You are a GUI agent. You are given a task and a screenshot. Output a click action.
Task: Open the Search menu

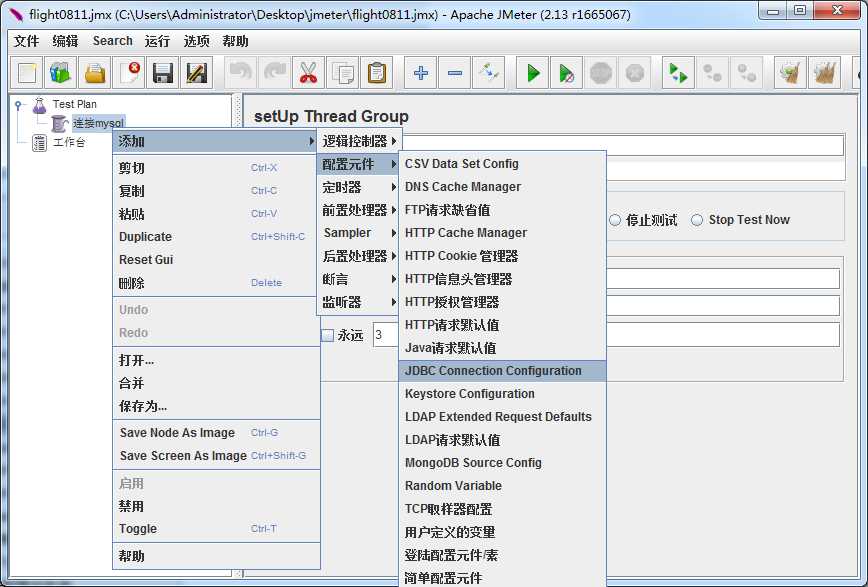pyautogui.click(x=112, y=41)
